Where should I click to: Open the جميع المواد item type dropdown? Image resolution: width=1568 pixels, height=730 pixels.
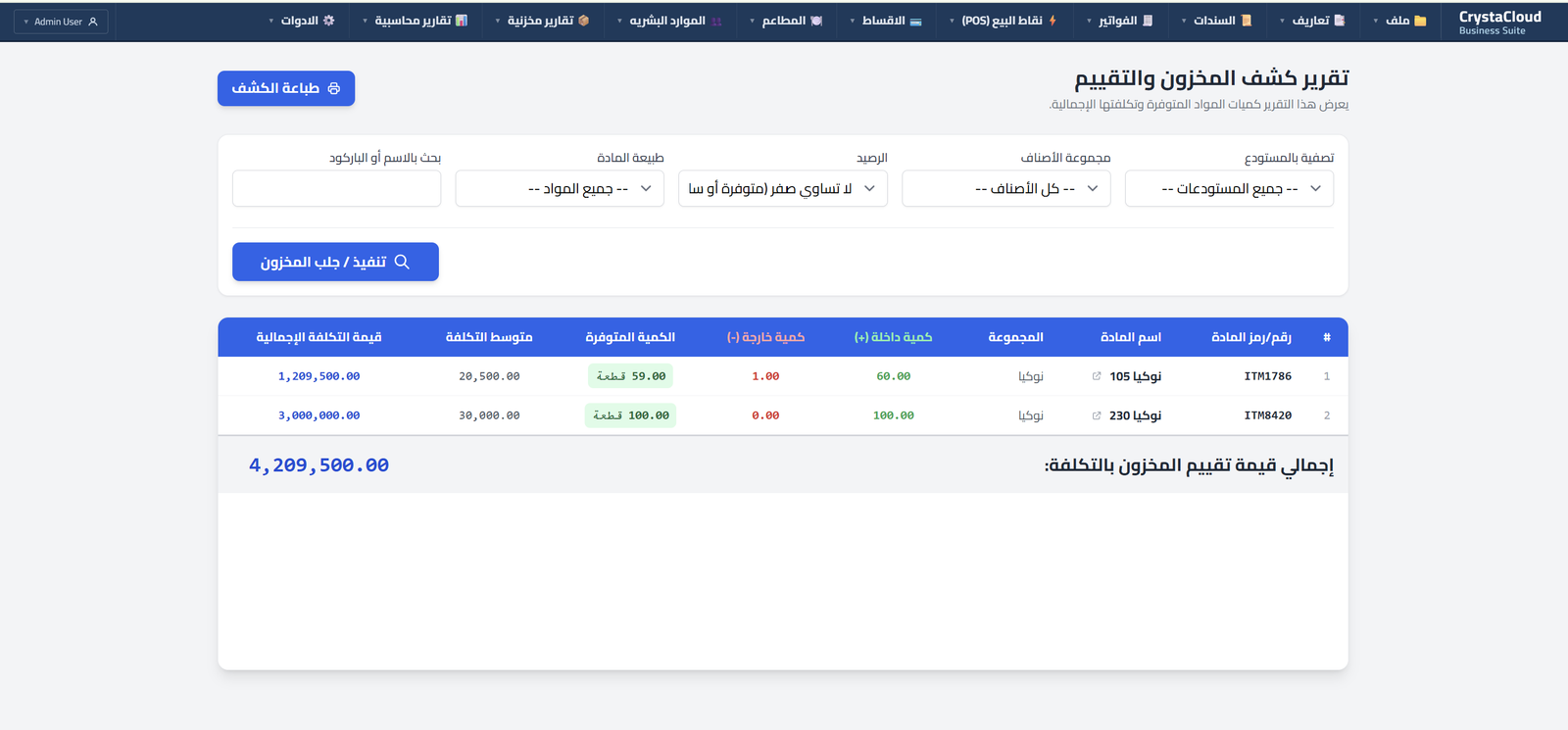(x=560, y=188)
